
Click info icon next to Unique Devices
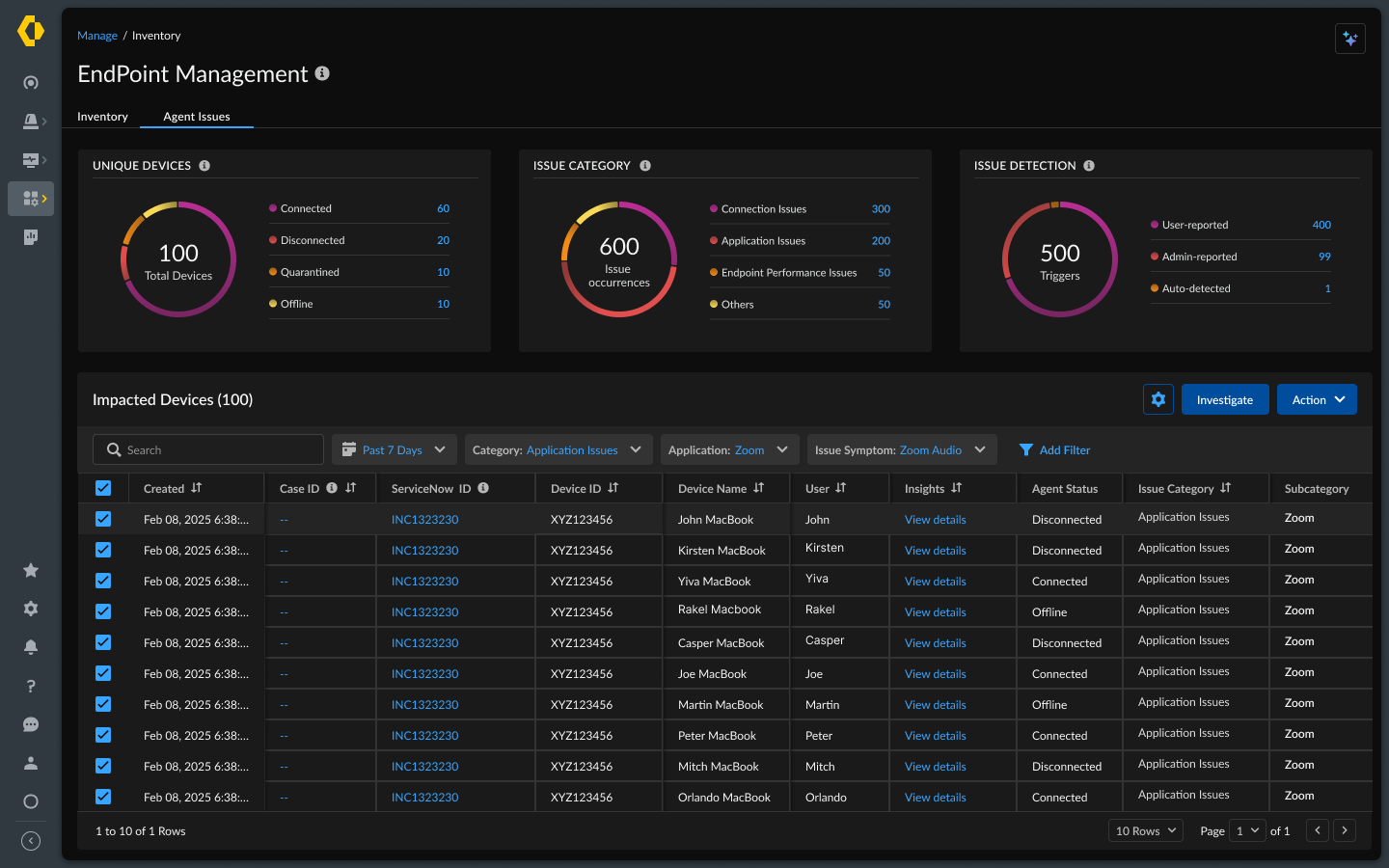coord(204,166)
